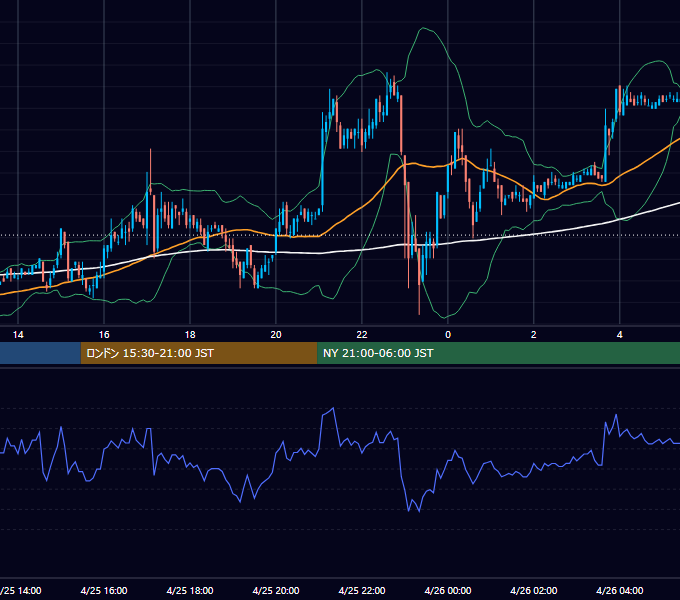Click the 20 hour label on price chart axis
This screenshot has width=680, height=600.
pos(276,335)
